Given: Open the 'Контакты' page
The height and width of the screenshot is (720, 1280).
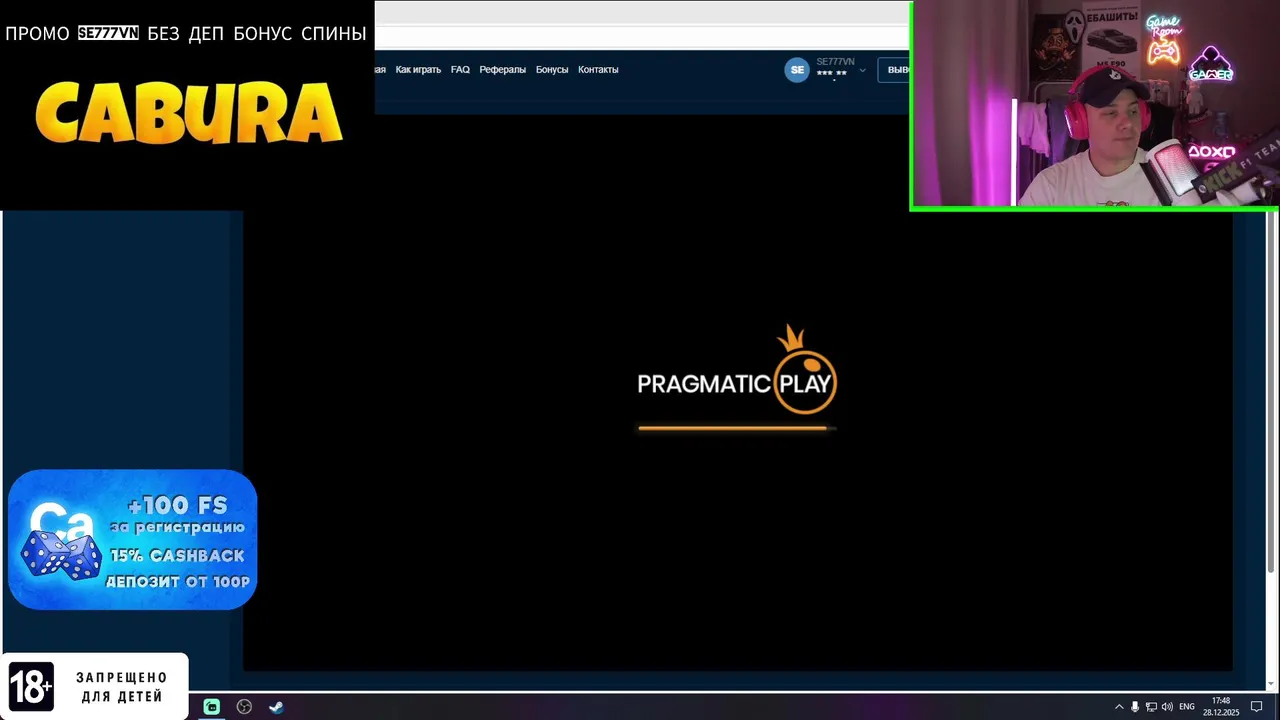Looking at the screenshot, I should pyautogui.click(x=598, y=70).
